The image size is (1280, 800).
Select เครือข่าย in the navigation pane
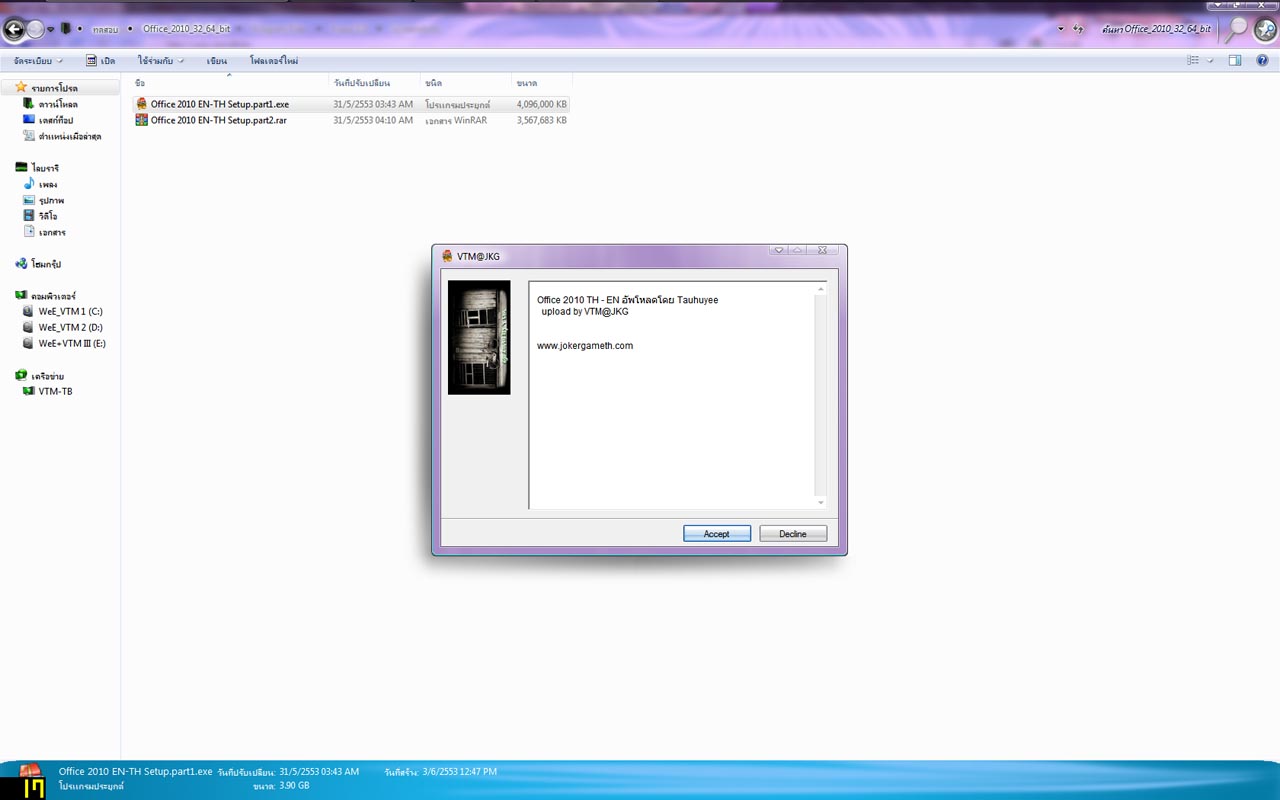48,376
